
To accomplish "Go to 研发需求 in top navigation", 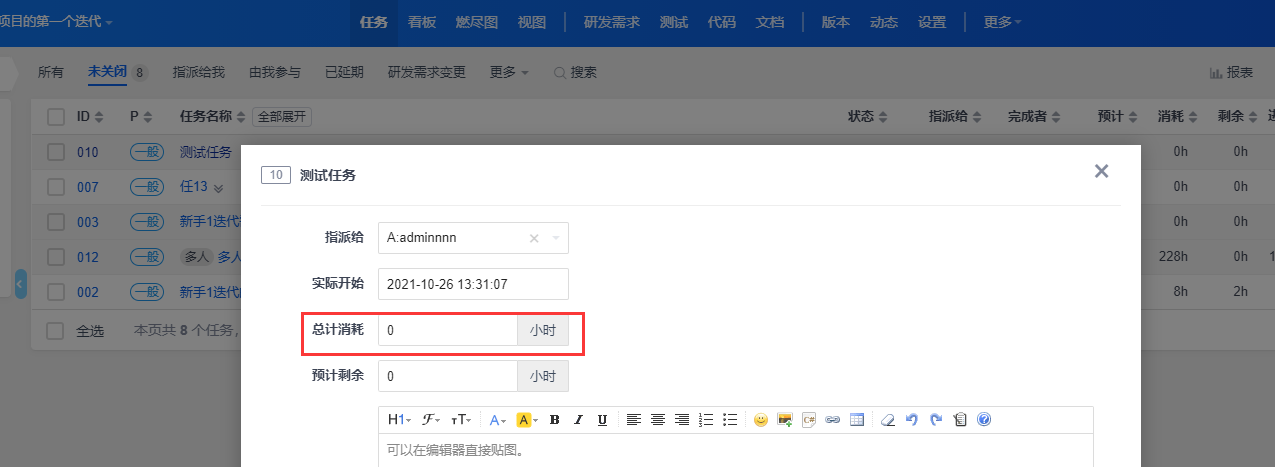I will point(612,22).
